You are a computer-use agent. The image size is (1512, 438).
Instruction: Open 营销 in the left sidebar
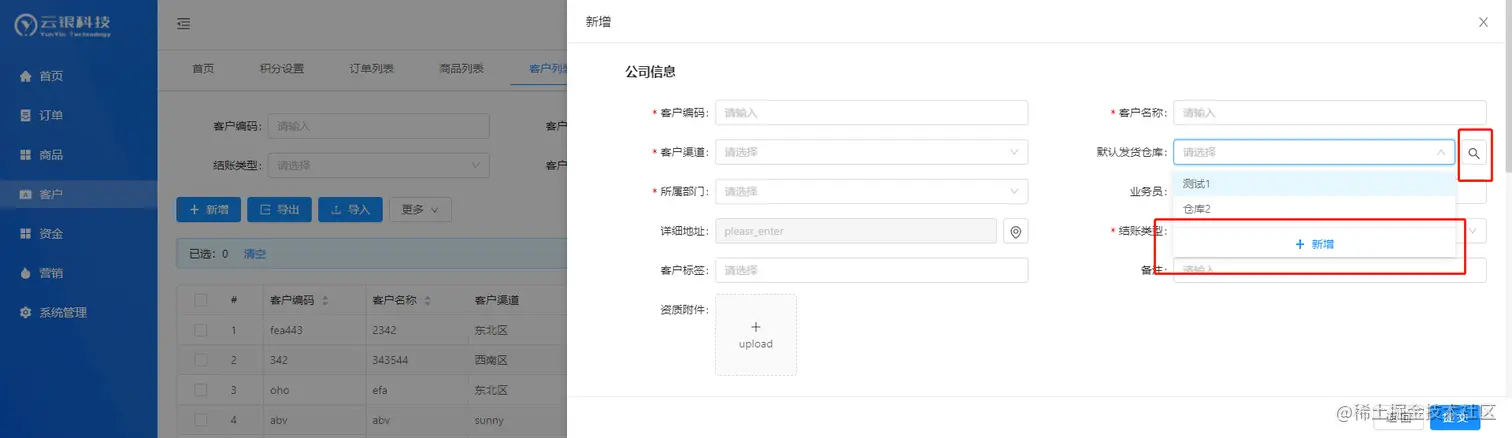[x=79, y=273]
